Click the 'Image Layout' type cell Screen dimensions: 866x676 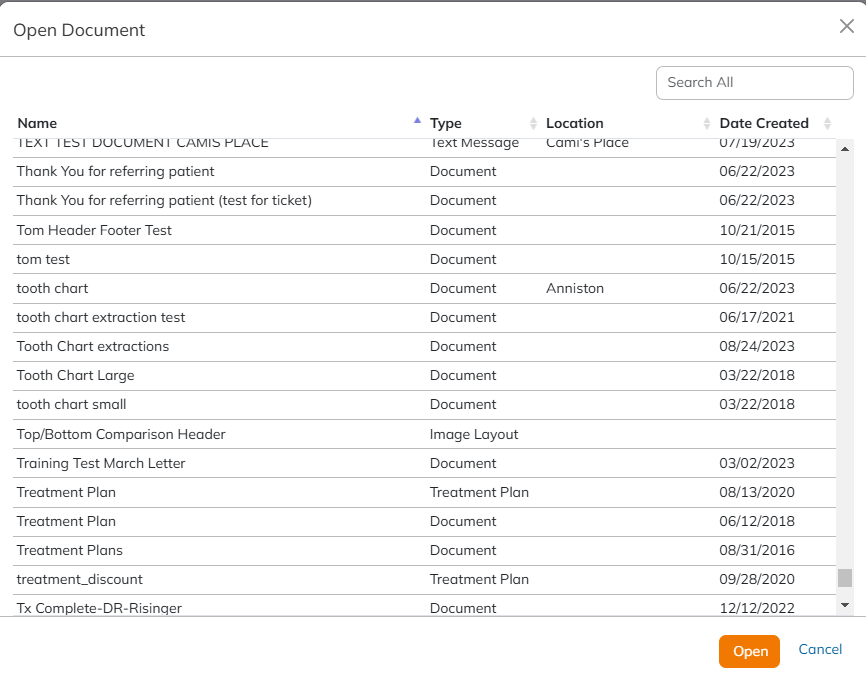click(474, 435)
